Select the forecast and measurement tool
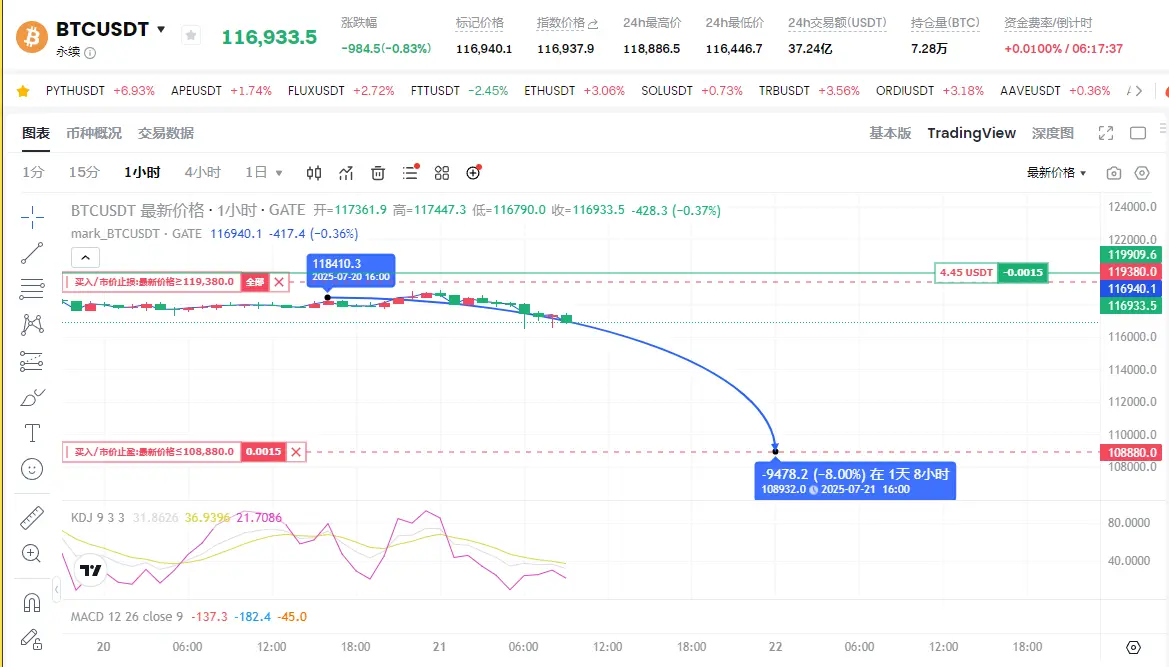This screenshot has width=1169, height=667. [x=32, y=361]
